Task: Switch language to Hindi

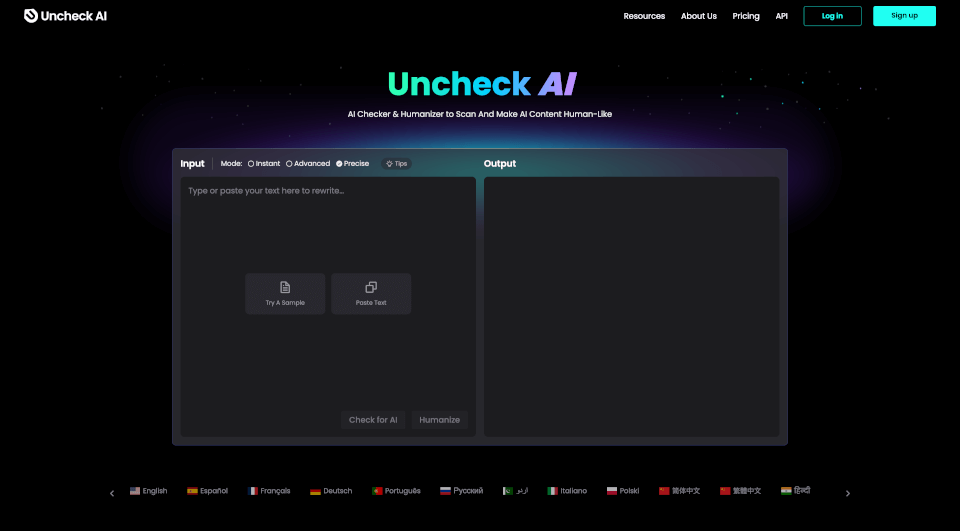Action: click(795, 491)
